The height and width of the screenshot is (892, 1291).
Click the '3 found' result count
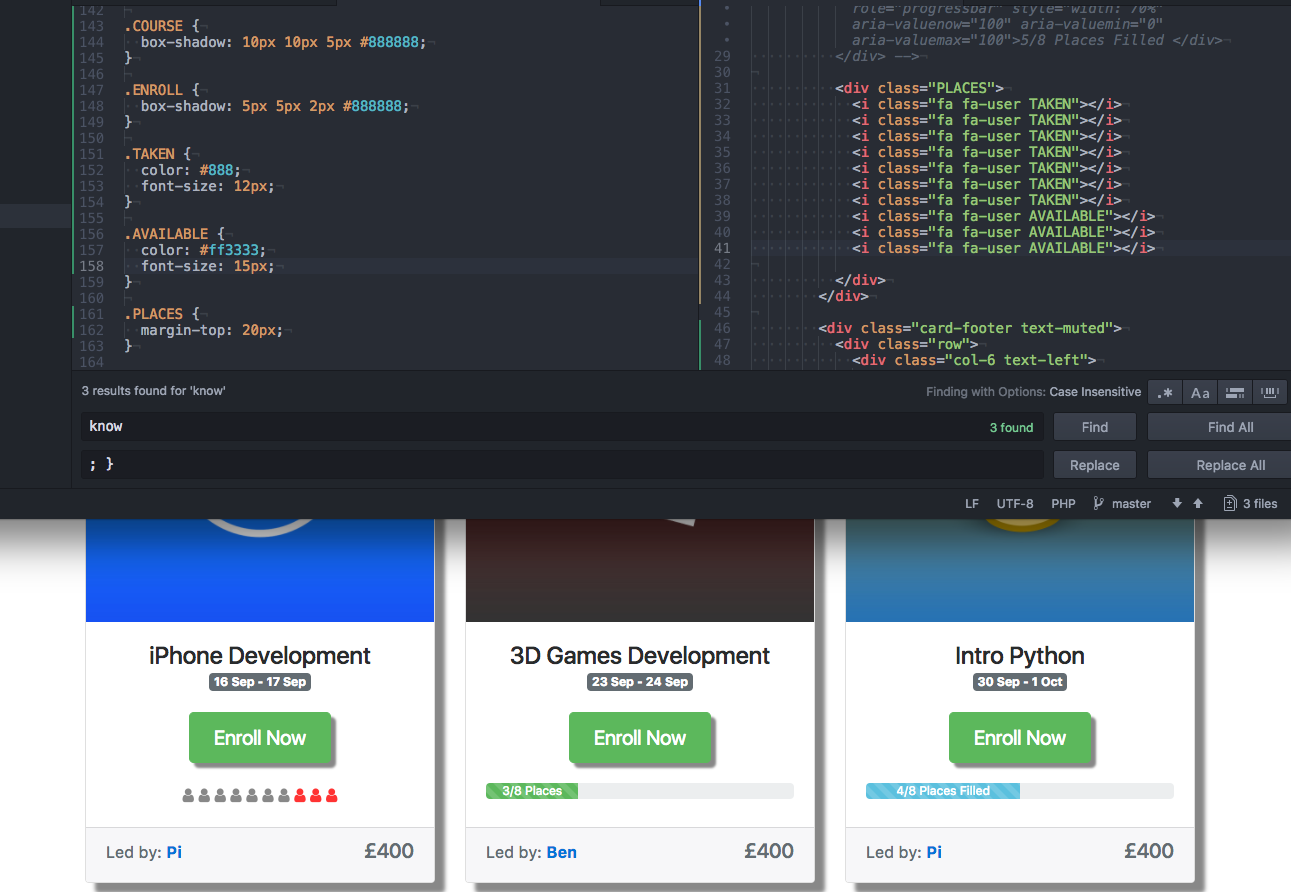(1011, 428)
